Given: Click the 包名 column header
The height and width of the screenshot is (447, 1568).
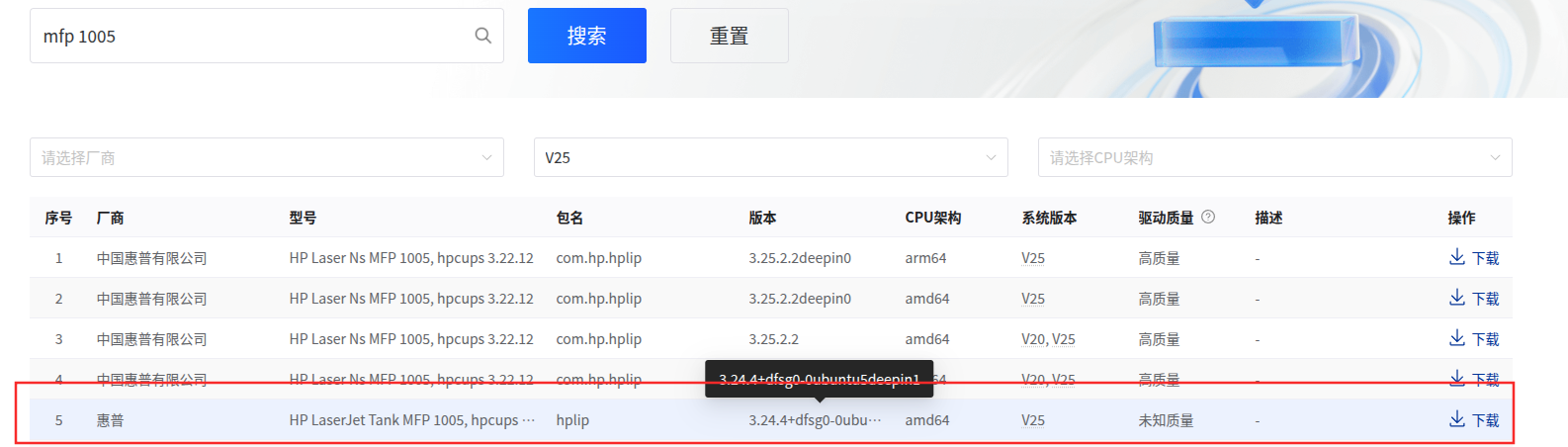Looking at the screenshot, I should 569,218.
